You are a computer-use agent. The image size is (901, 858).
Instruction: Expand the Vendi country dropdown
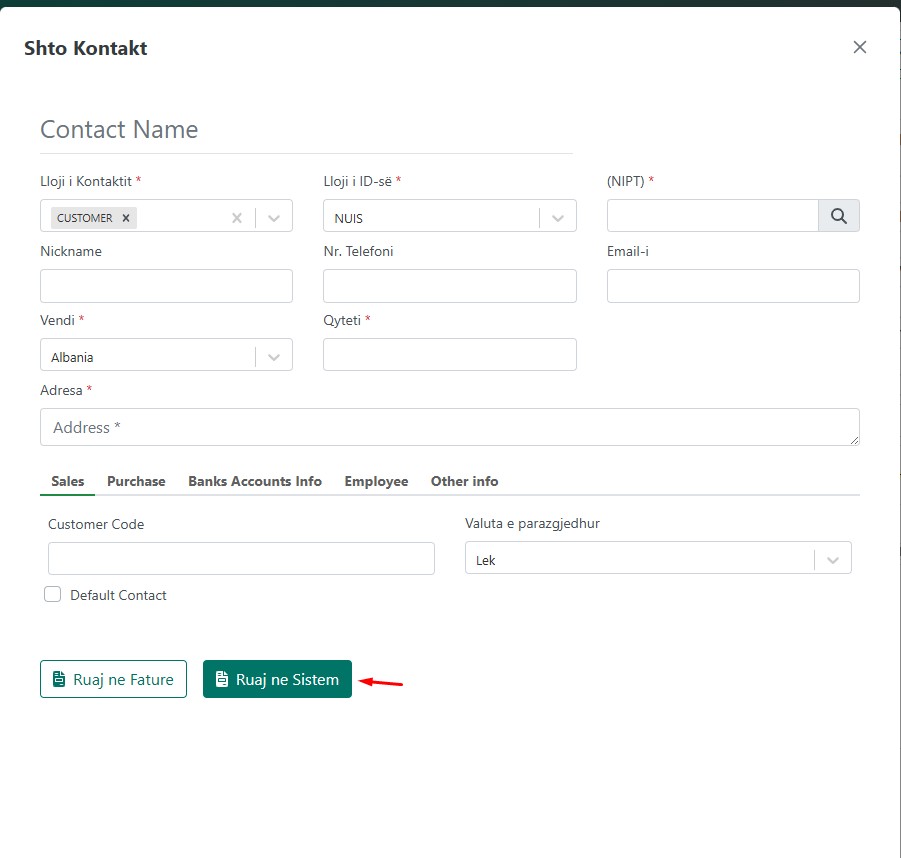coord(274,357)
